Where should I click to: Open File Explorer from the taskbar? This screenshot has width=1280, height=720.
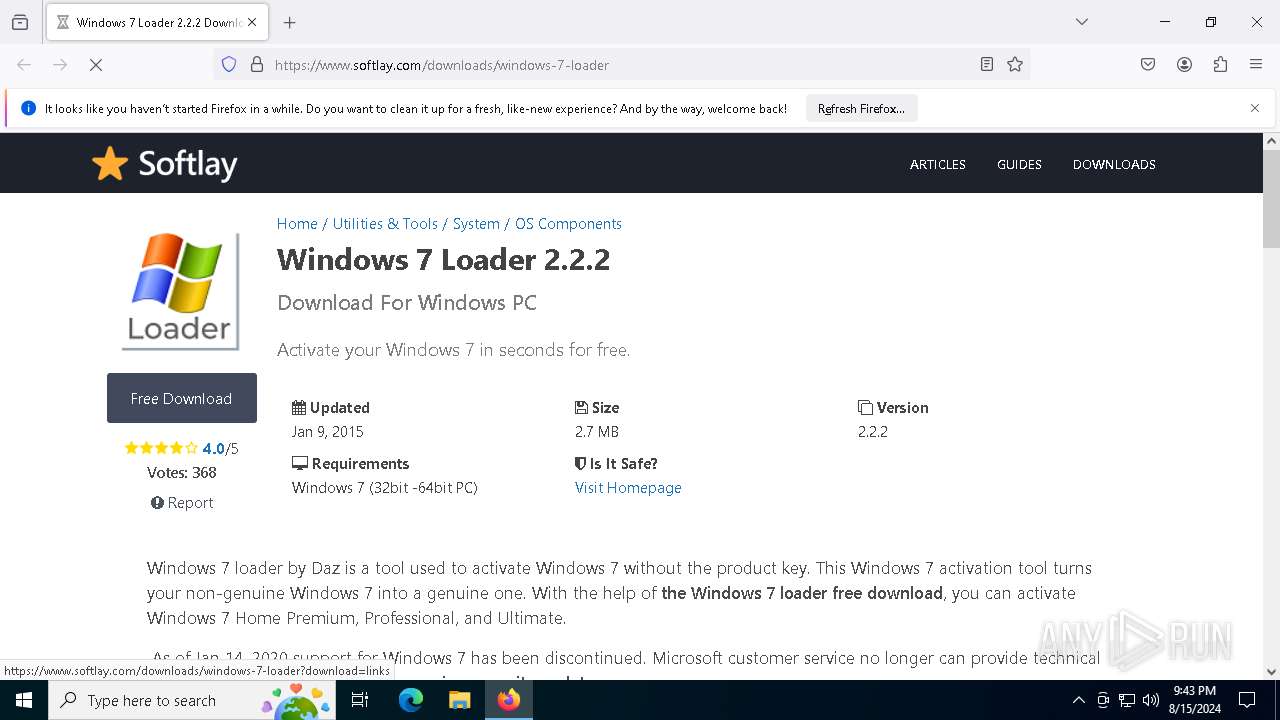pyautogui.click(x=459, y=700)
